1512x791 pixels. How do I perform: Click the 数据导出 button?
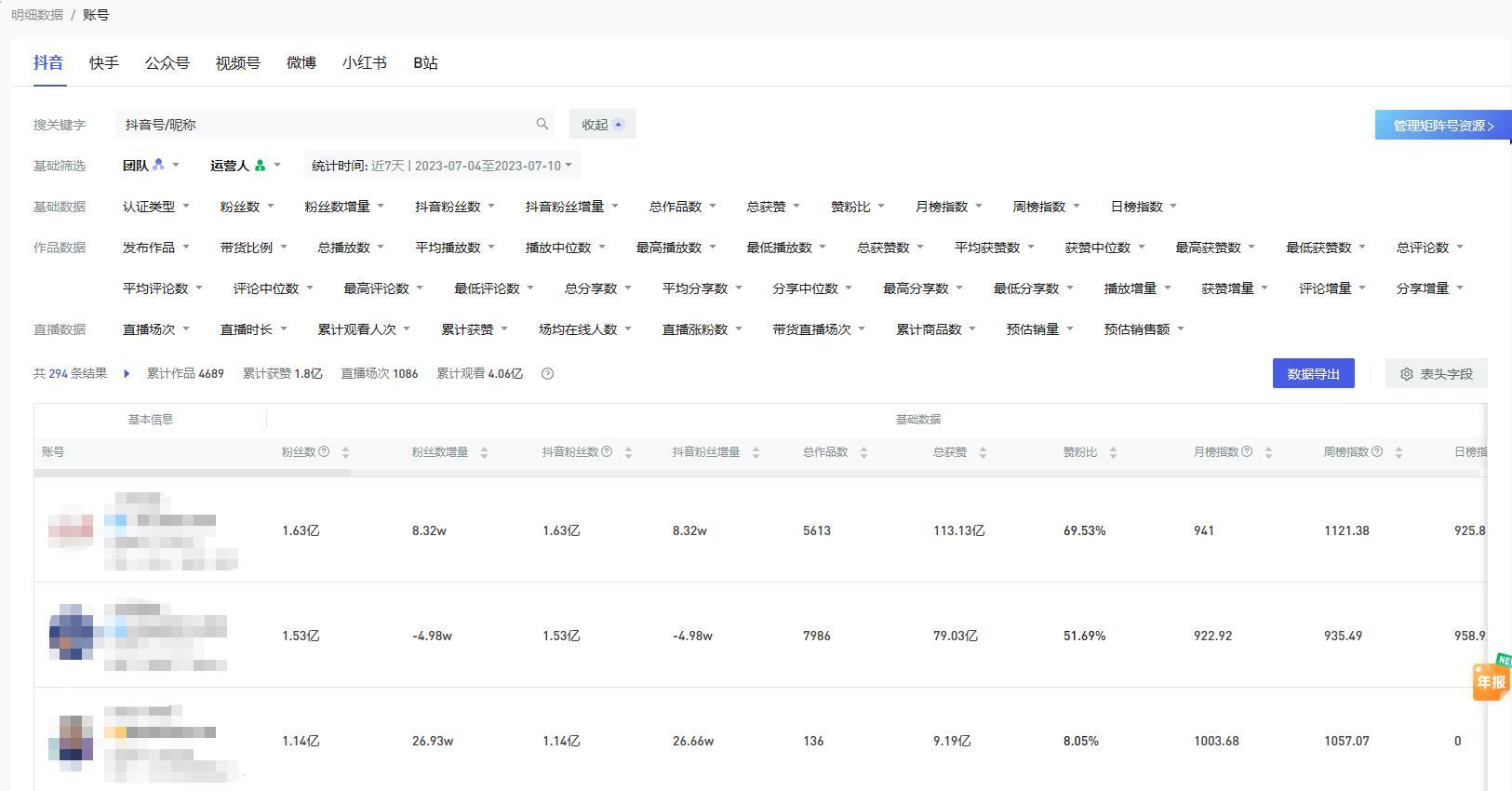click(x=1313, y=373)
